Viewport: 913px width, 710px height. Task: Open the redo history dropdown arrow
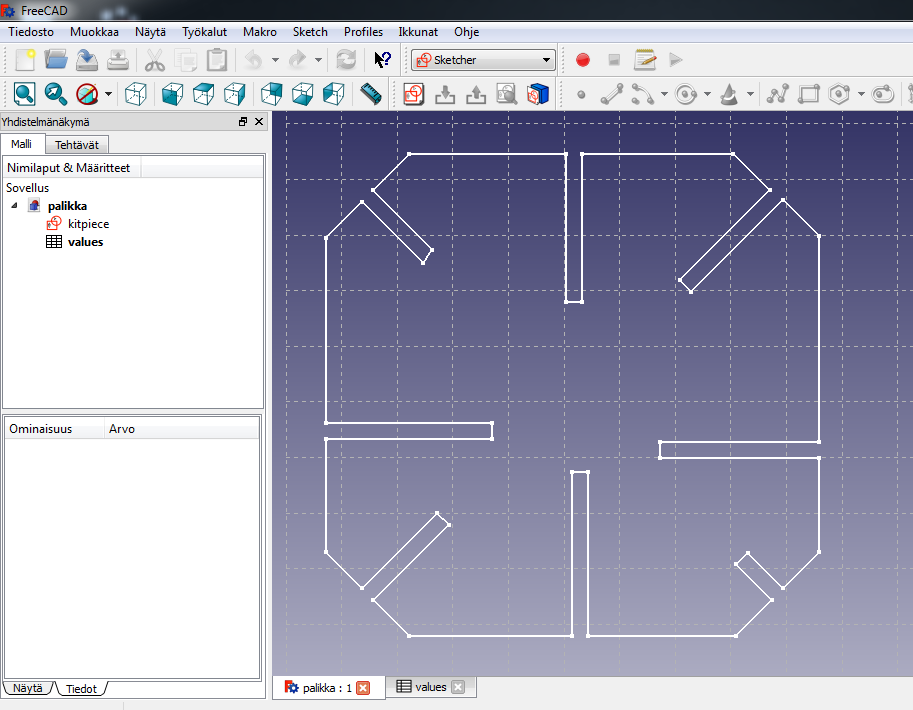click(x=318, y=60)
